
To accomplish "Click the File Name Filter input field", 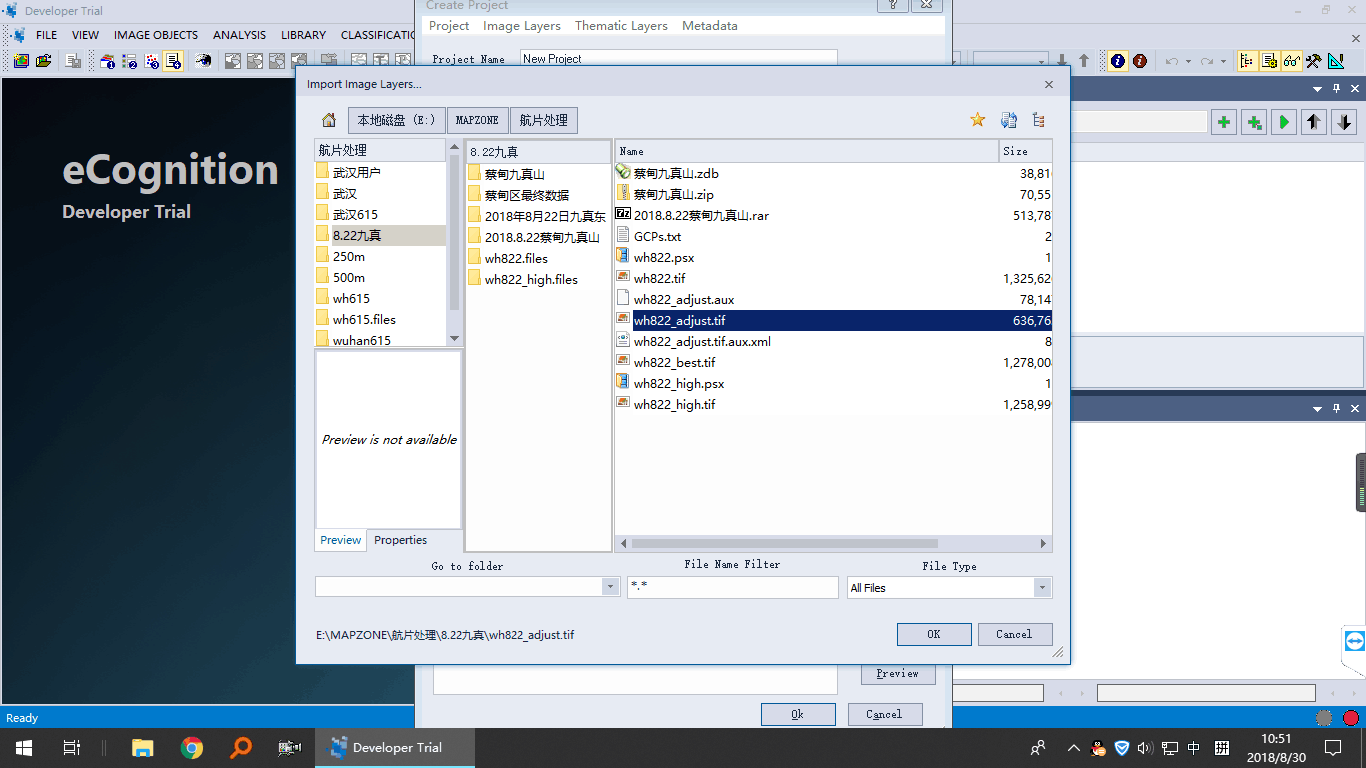I will (733, 587).
